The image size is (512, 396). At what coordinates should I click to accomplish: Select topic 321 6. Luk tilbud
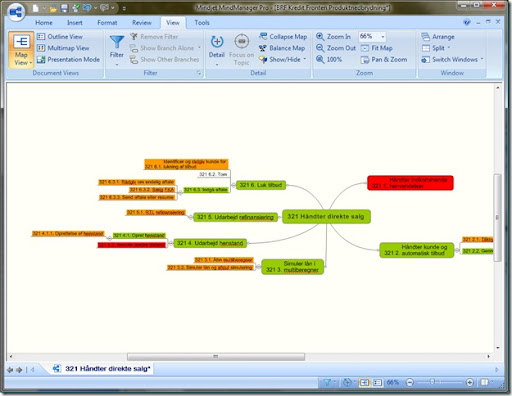261,185
